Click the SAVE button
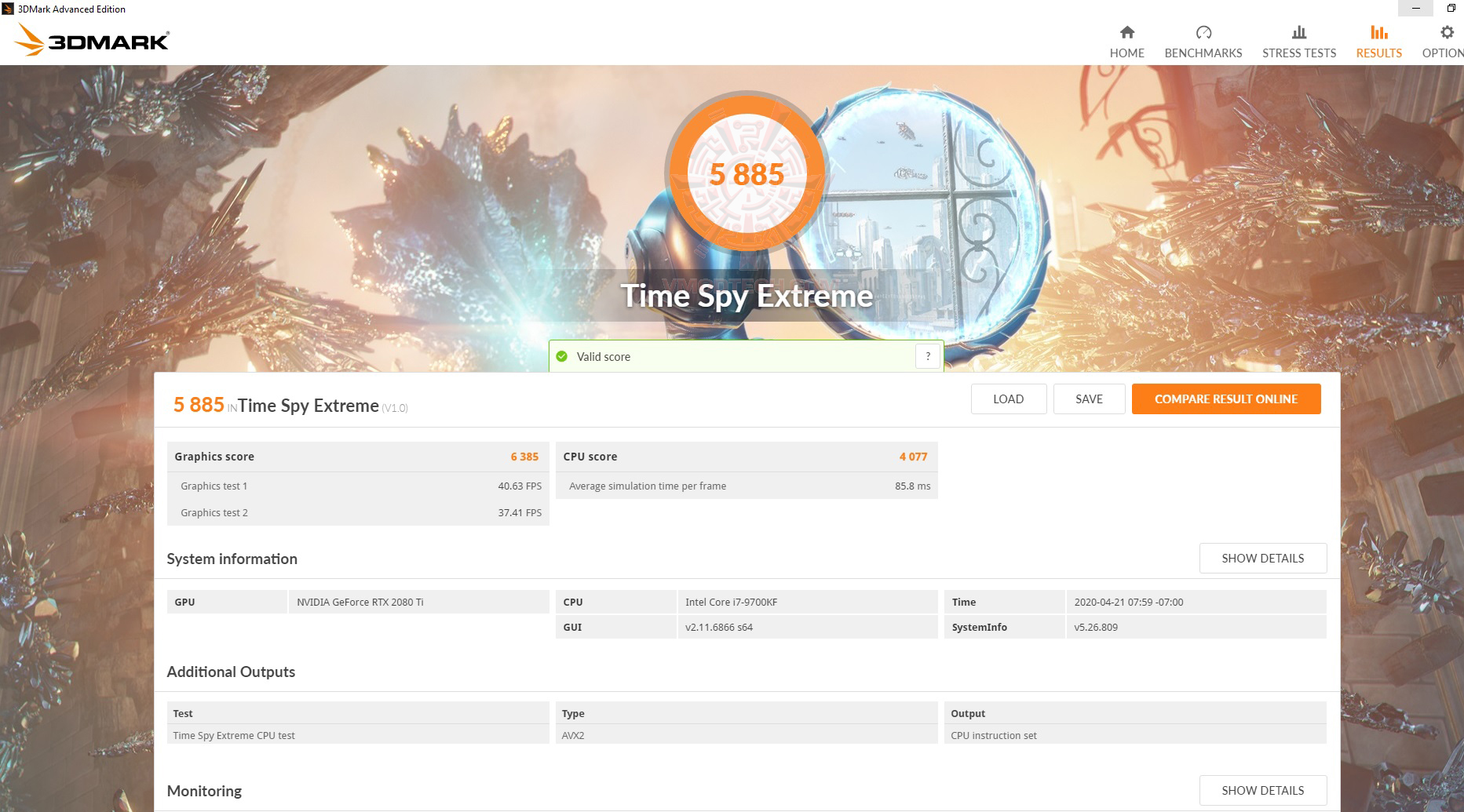The height and width of the screenshot is (812, 1464). (x=1089, y=399)
